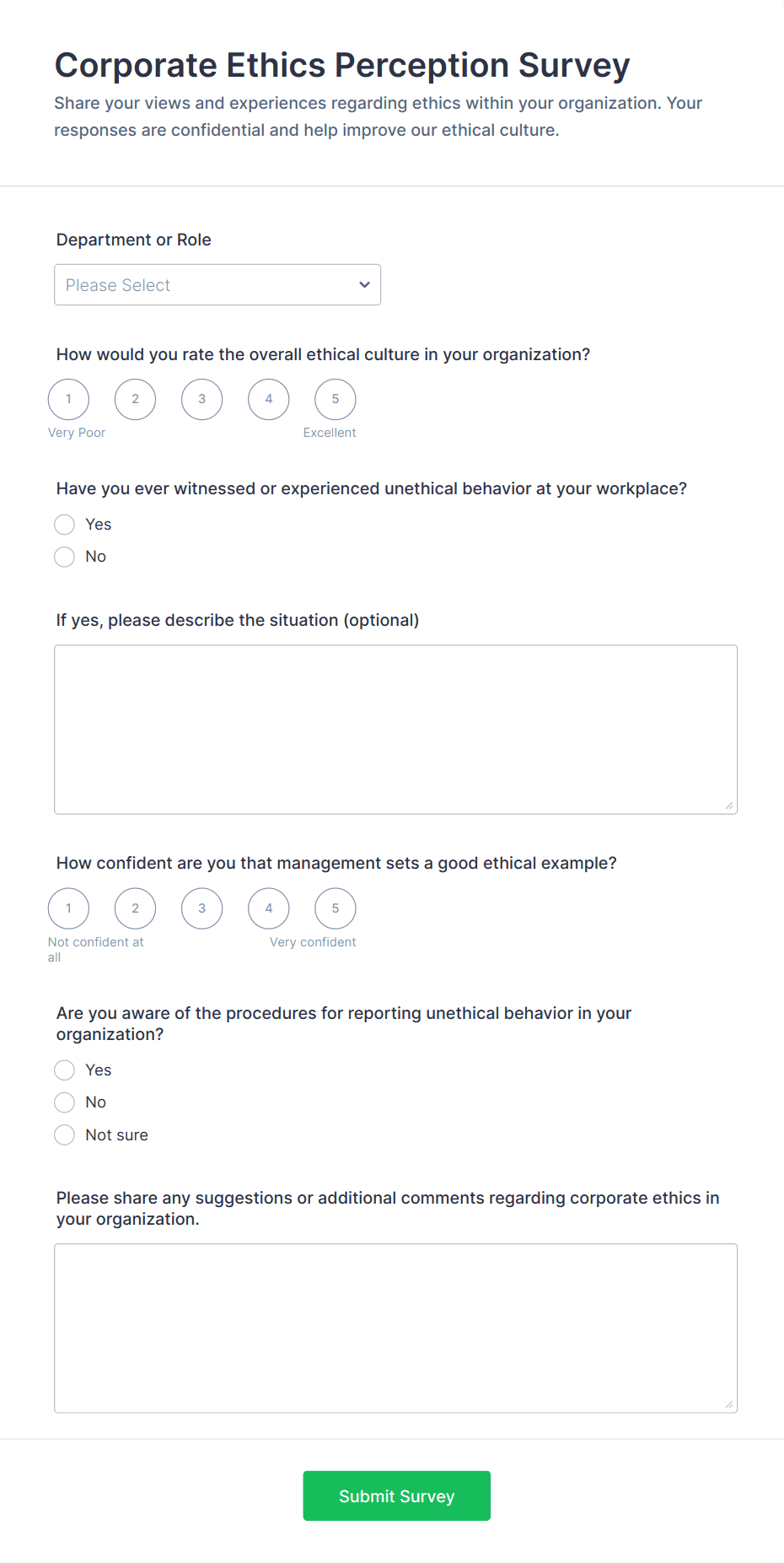Select Not sure for reporting procedures

[65, 1135]
